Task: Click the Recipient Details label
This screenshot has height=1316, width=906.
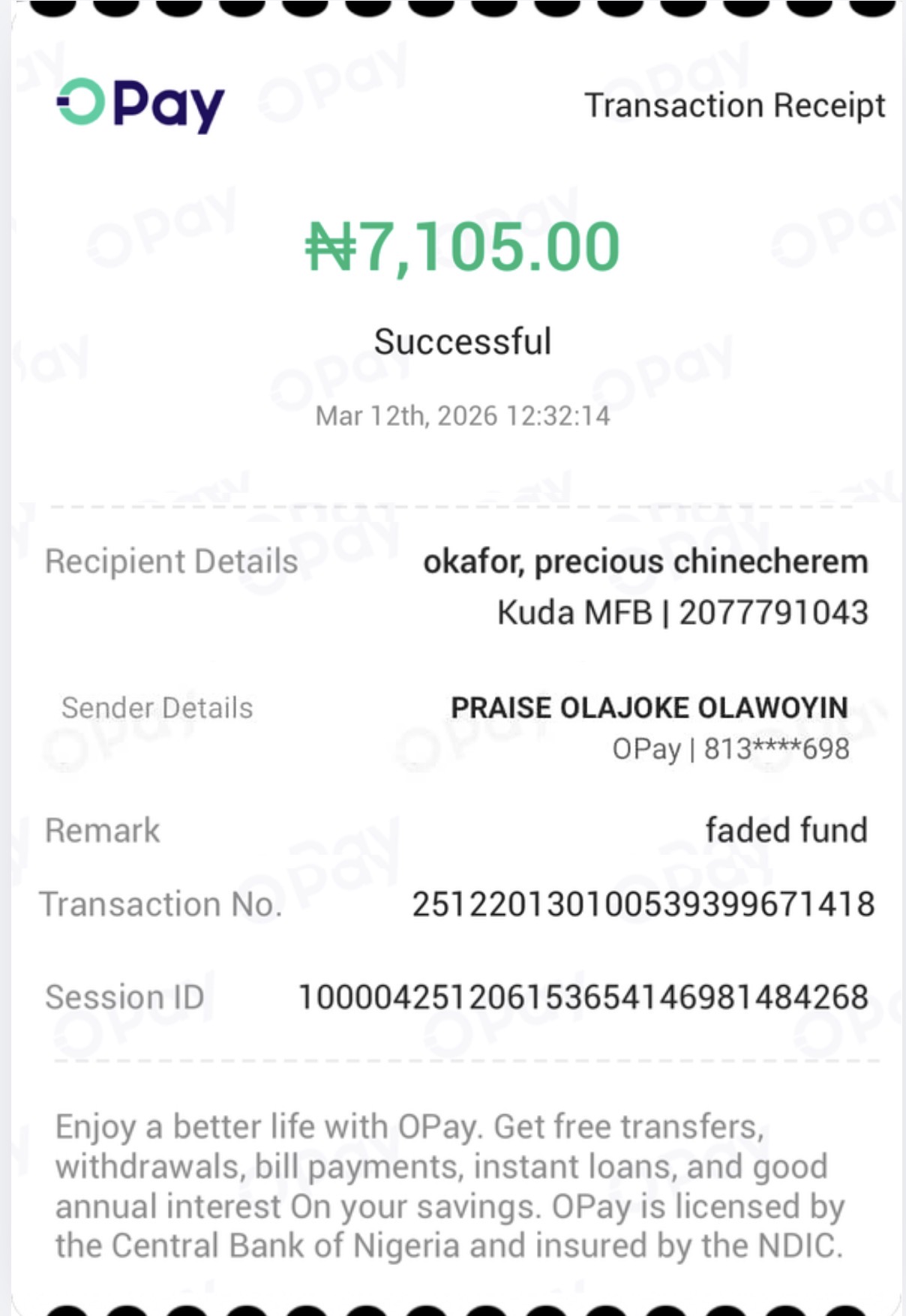Action: (x=172, y=562)
